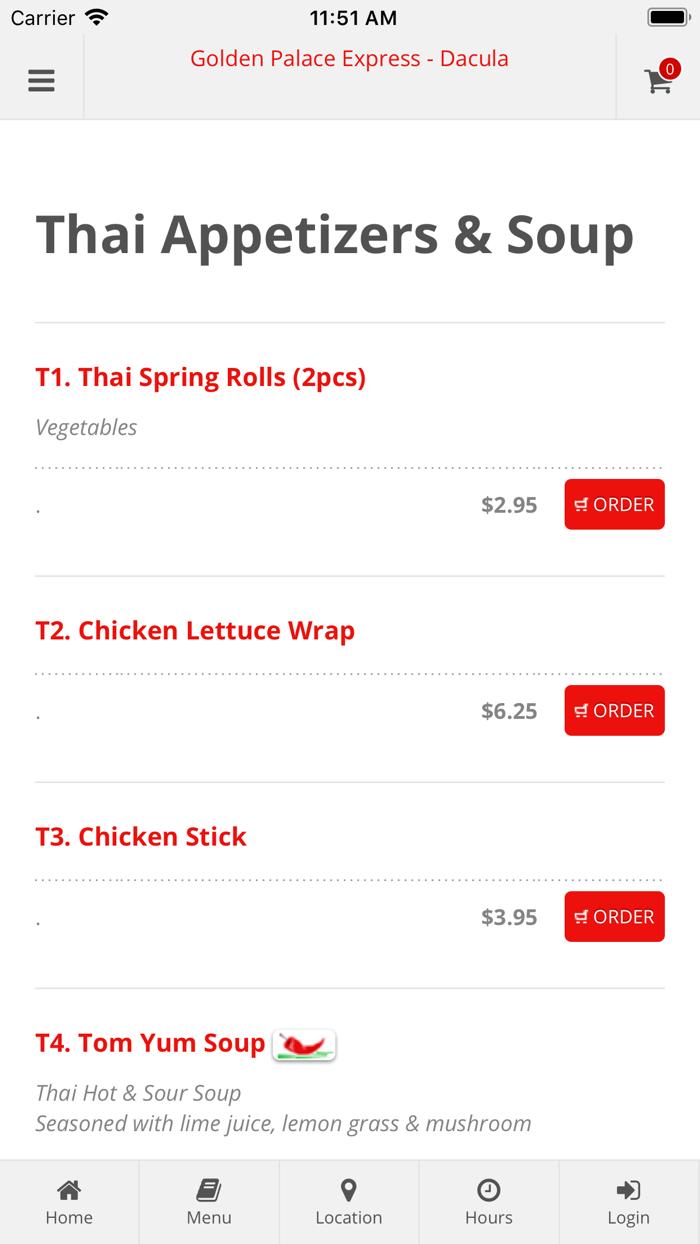
Task: Tap the Hours clock icon
Action: pyautogui.click(x=489, y=1190)
